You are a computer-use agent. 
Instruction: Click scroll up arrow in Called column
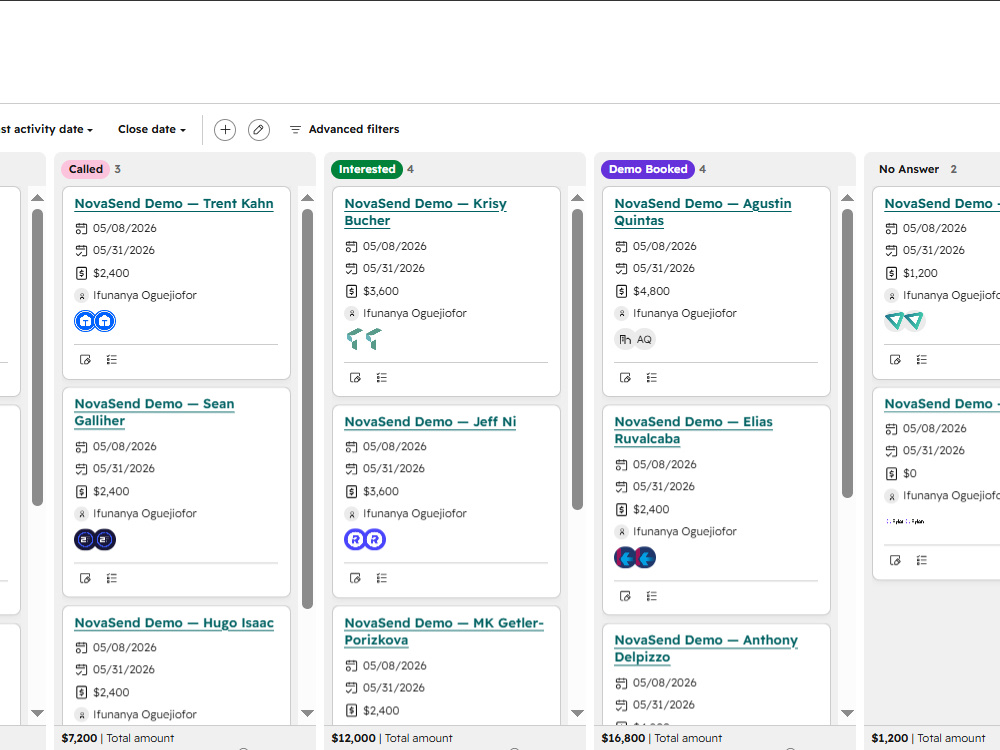pos(307,198)
